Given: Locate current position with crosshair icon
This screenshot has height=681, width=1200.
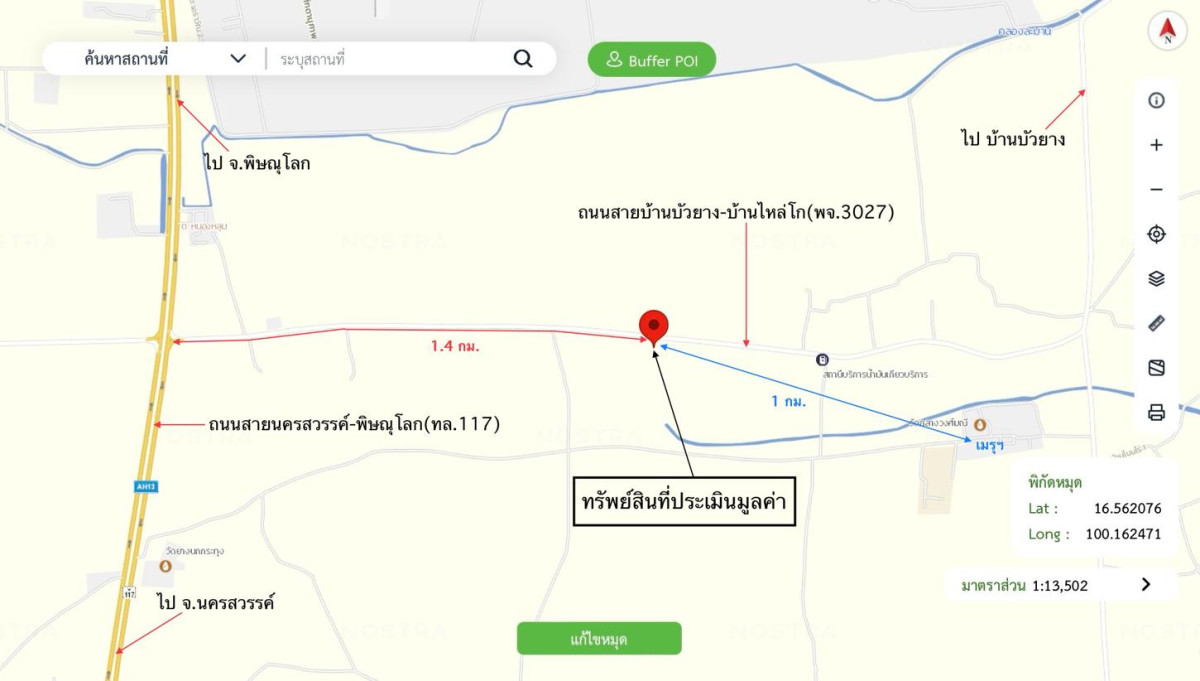Looking at the screenshot, I should pyautogui.click(x=1157, y=234).
